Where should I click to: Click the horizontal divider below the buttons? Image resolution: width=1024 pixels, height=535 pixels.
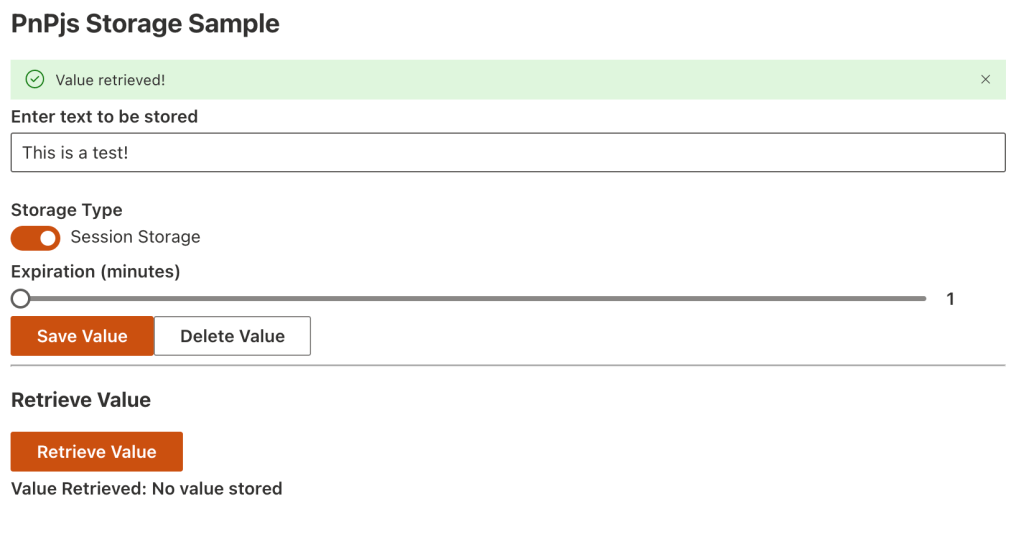click(x=507, y=366)
